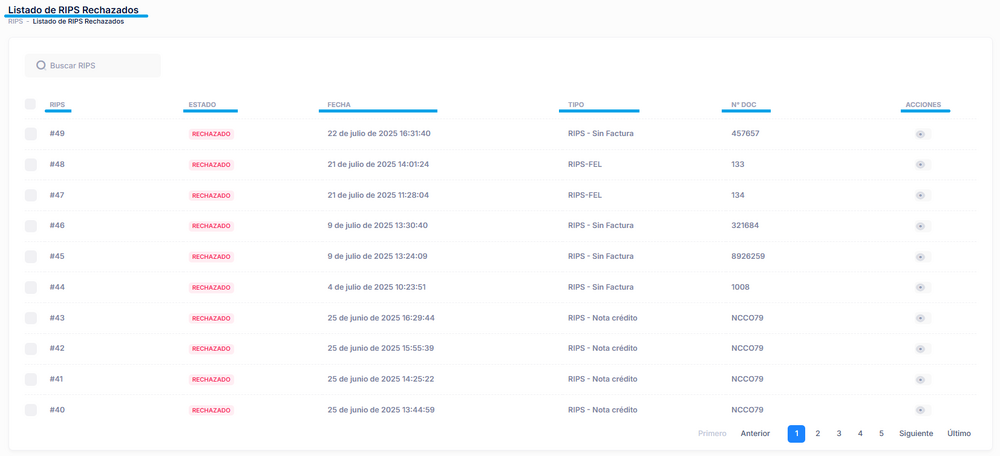This screenshot has height=456, width=1000.
Task: Sort by the TIPO column header
Action: click(576, 104)
